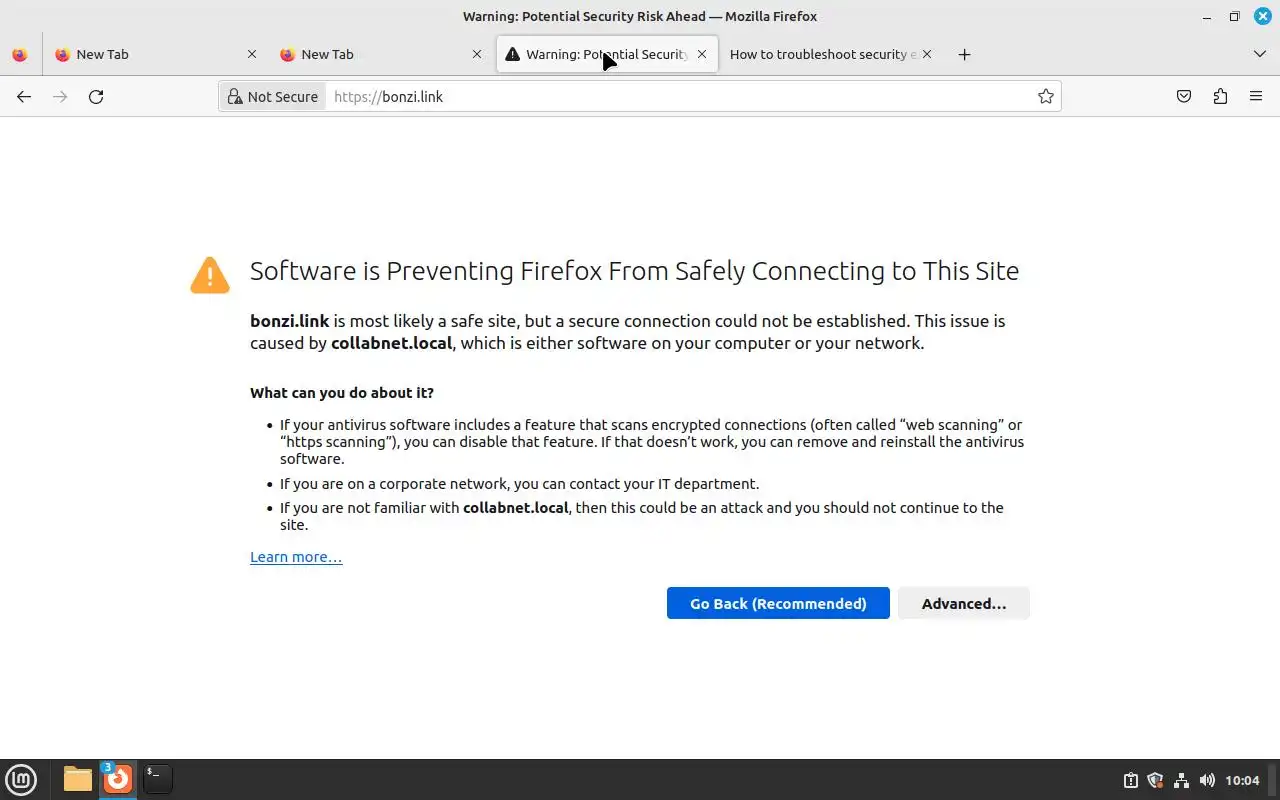This screenshot has height=800, width=1280.
Task: Bookmark this page with the star icon
Action: 1045,96
